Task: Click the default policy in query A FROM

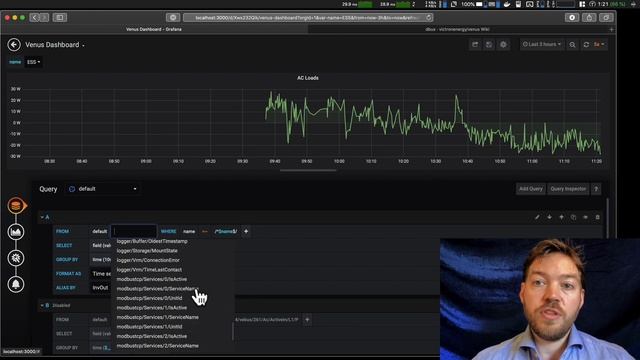Action: [x=100, y=231]
